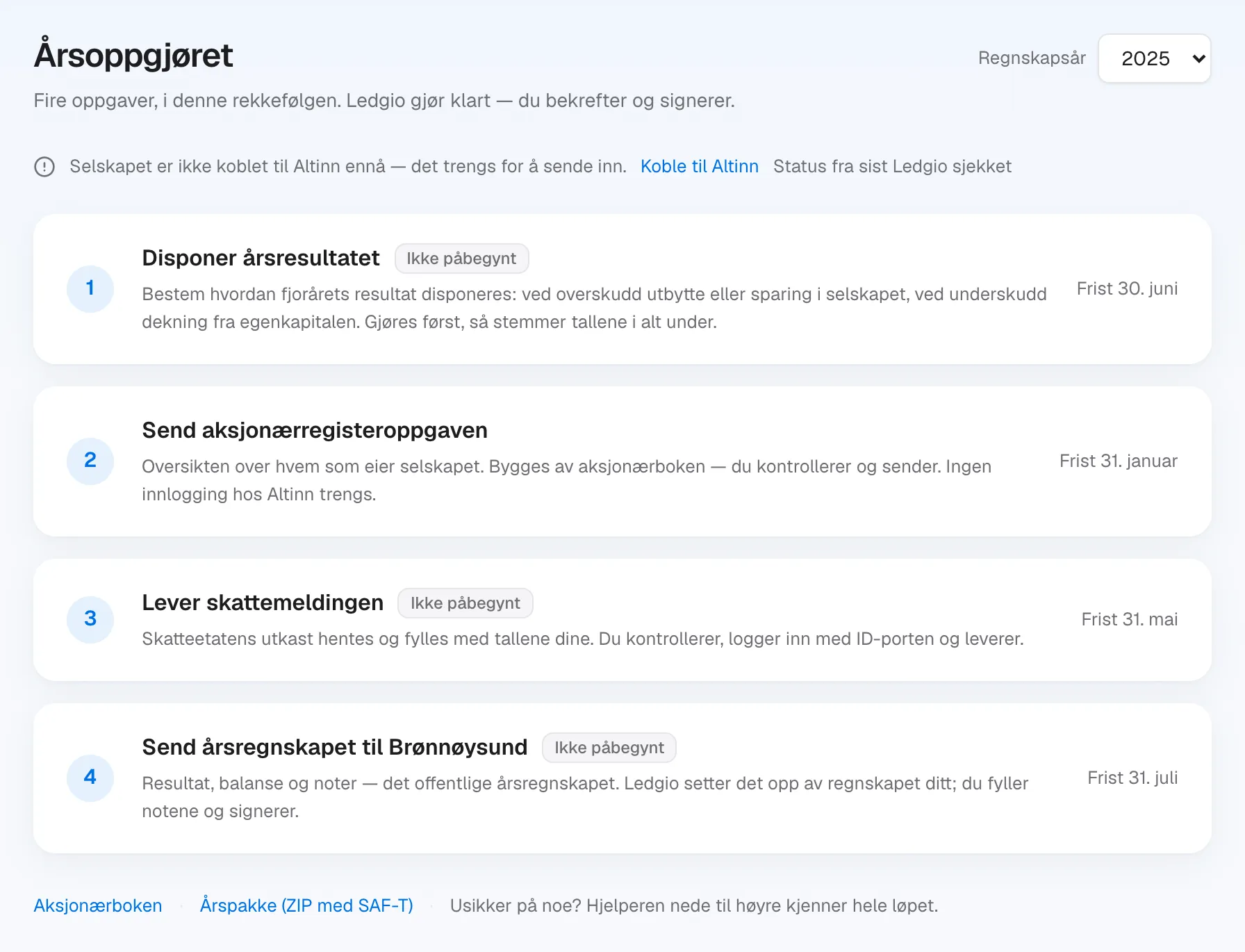
Task: Click the Frist 31. mai deadline
Action: (1130, 619)
